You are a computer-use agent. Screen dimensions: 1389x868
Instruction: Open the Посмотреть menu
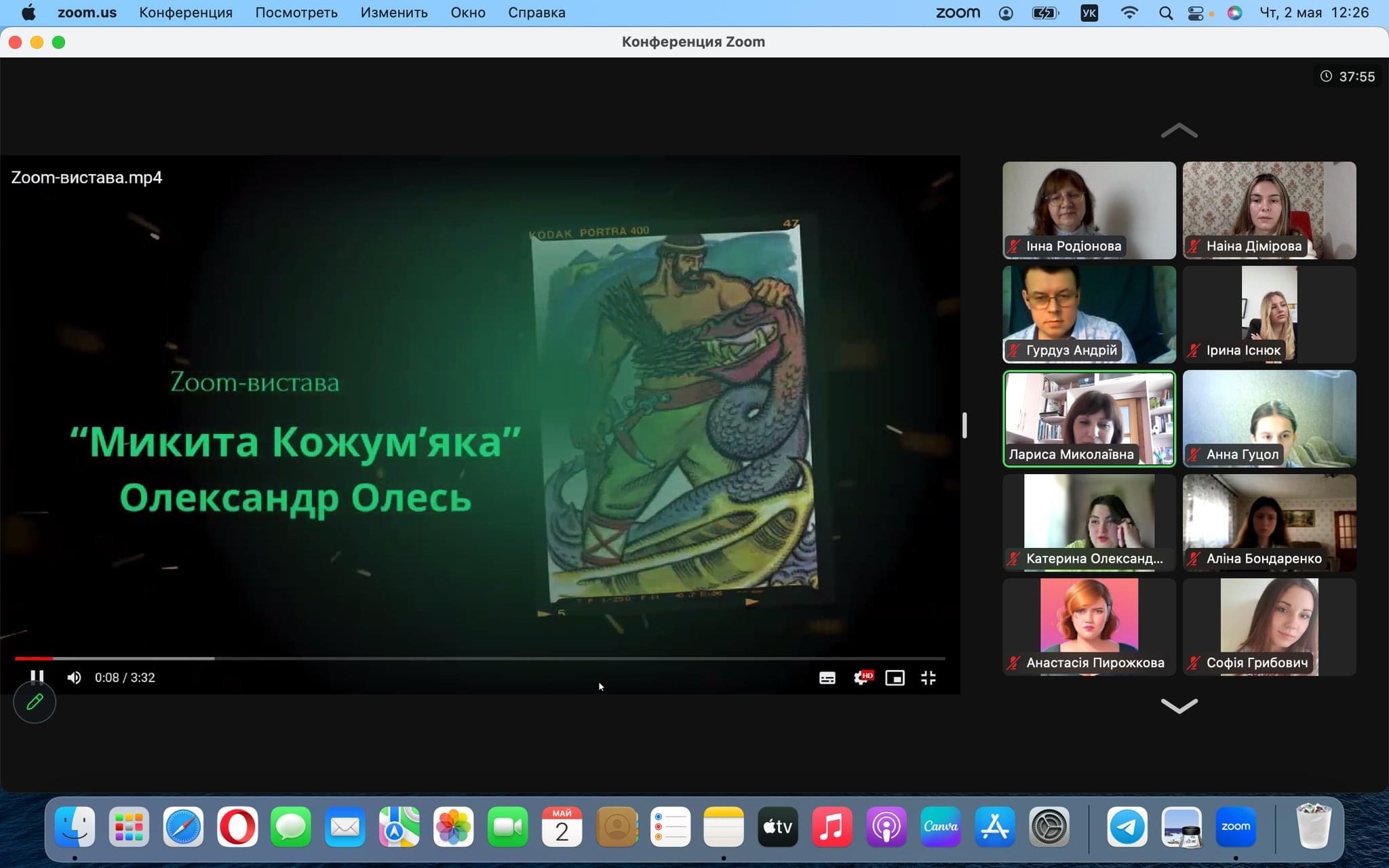coord(296,13)
